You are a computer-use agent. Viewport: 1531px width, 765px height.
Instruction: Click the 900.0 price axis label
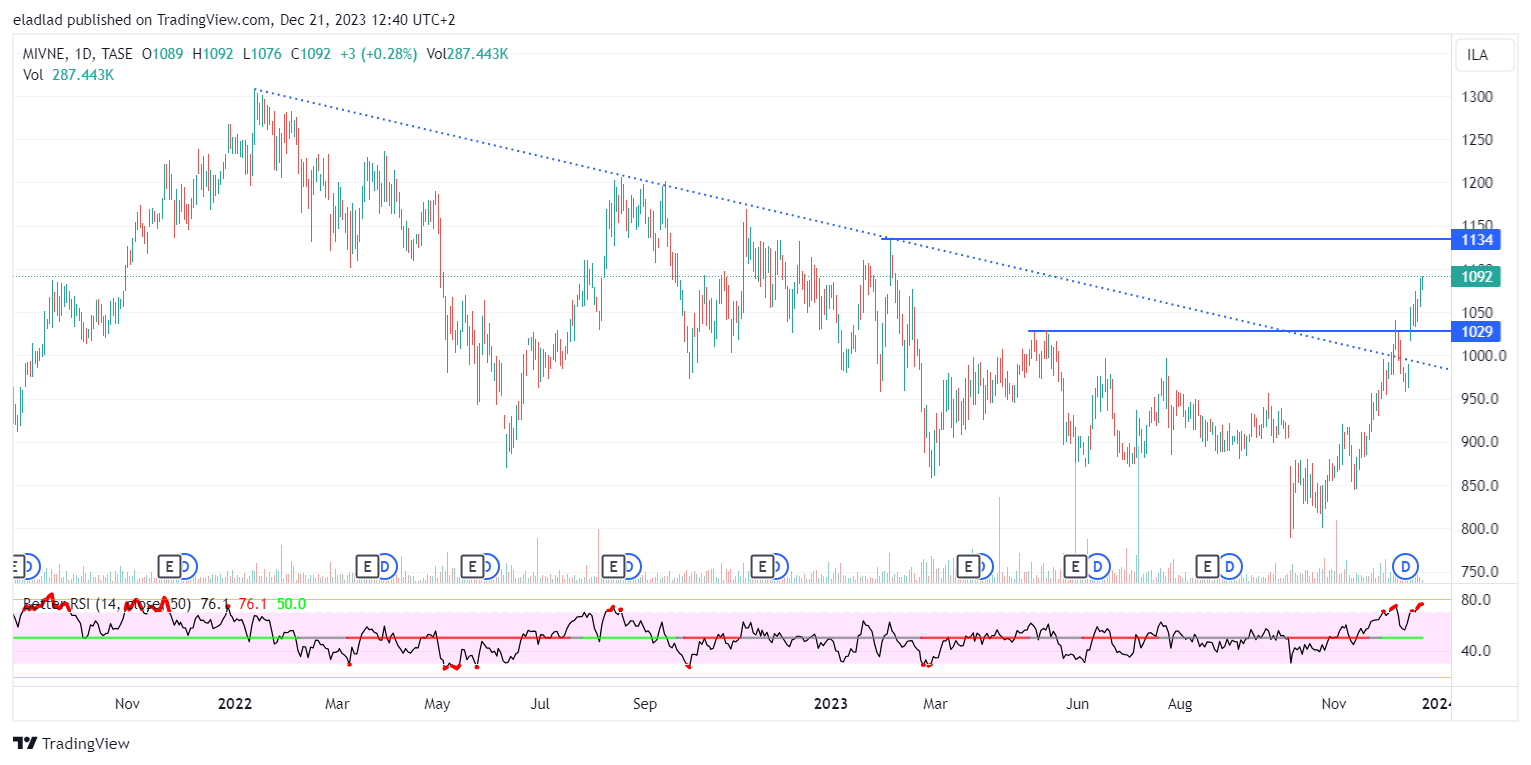(1478, 442)
